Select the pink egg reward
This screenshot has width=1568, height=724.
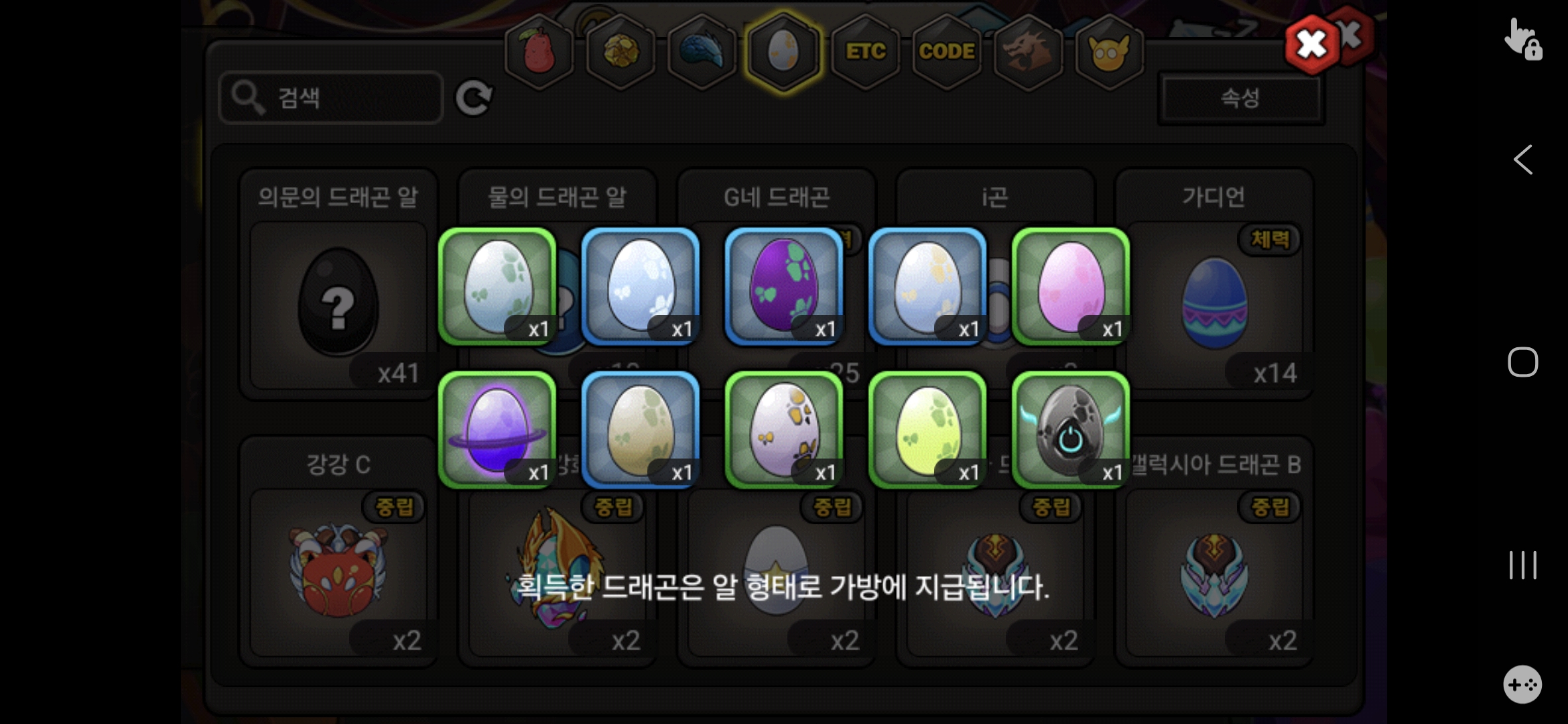click(1071, 286)
